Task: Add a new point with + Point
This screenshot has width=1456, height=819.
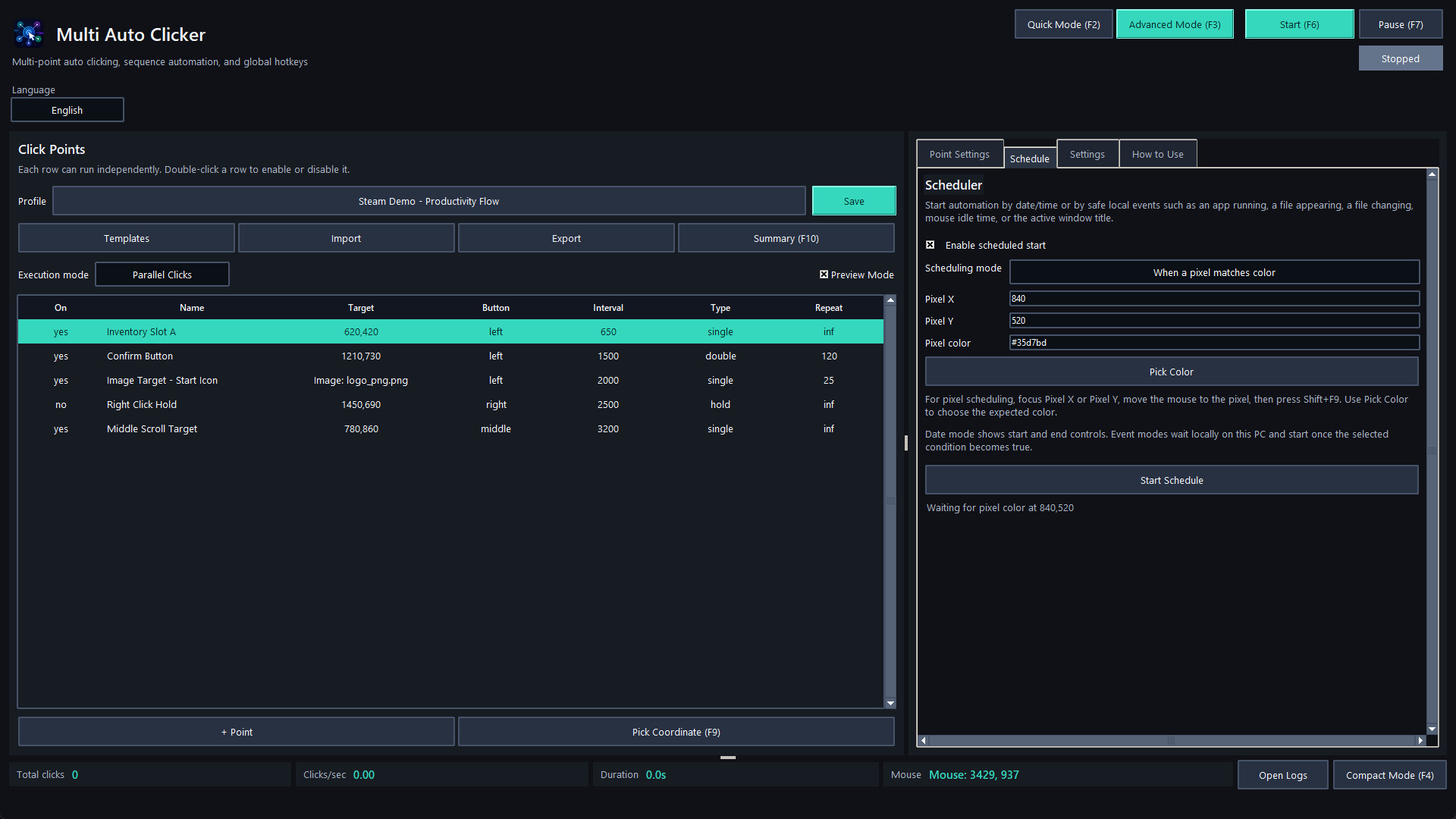Action: pyautogui.click(x=237, y=732)
